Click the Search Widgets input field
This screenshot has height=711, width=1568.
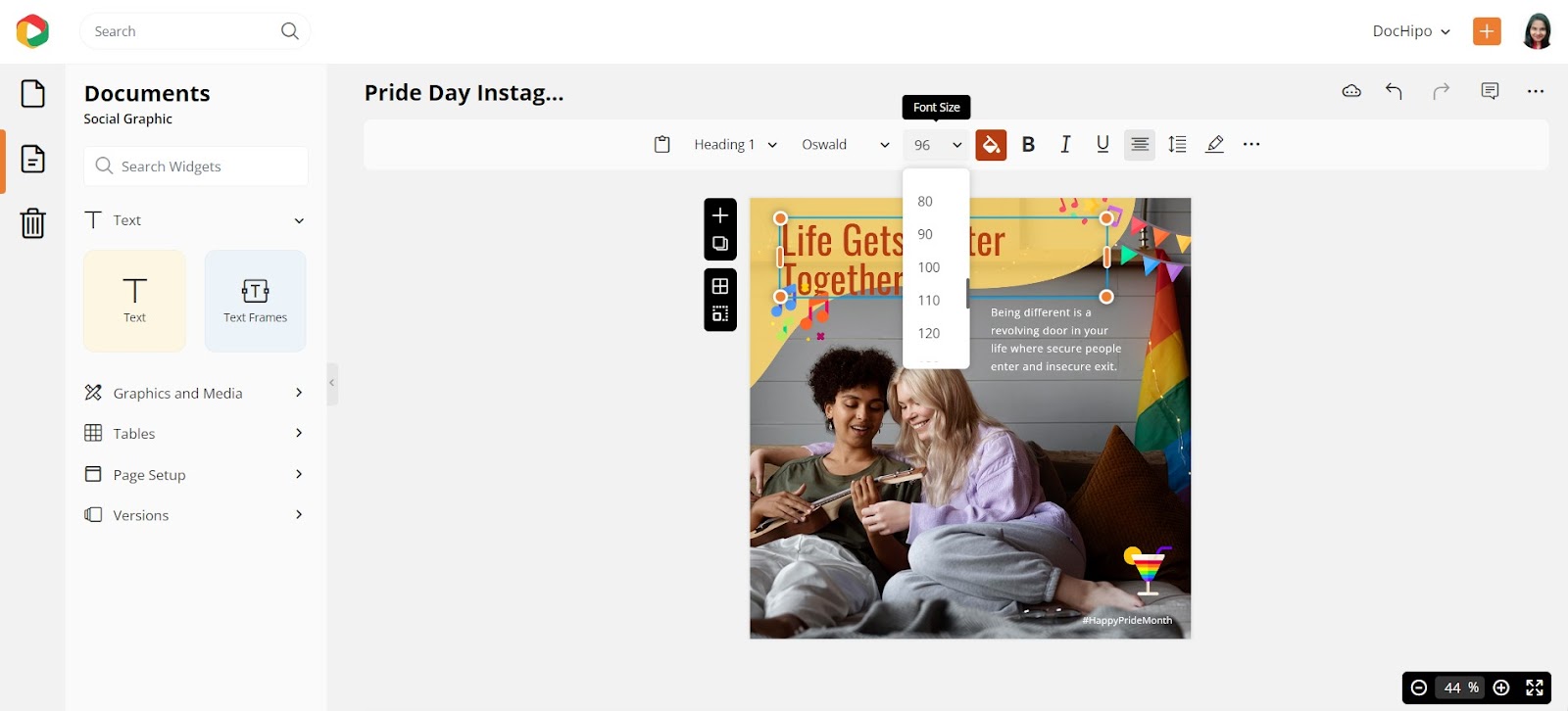pos(196,166)
